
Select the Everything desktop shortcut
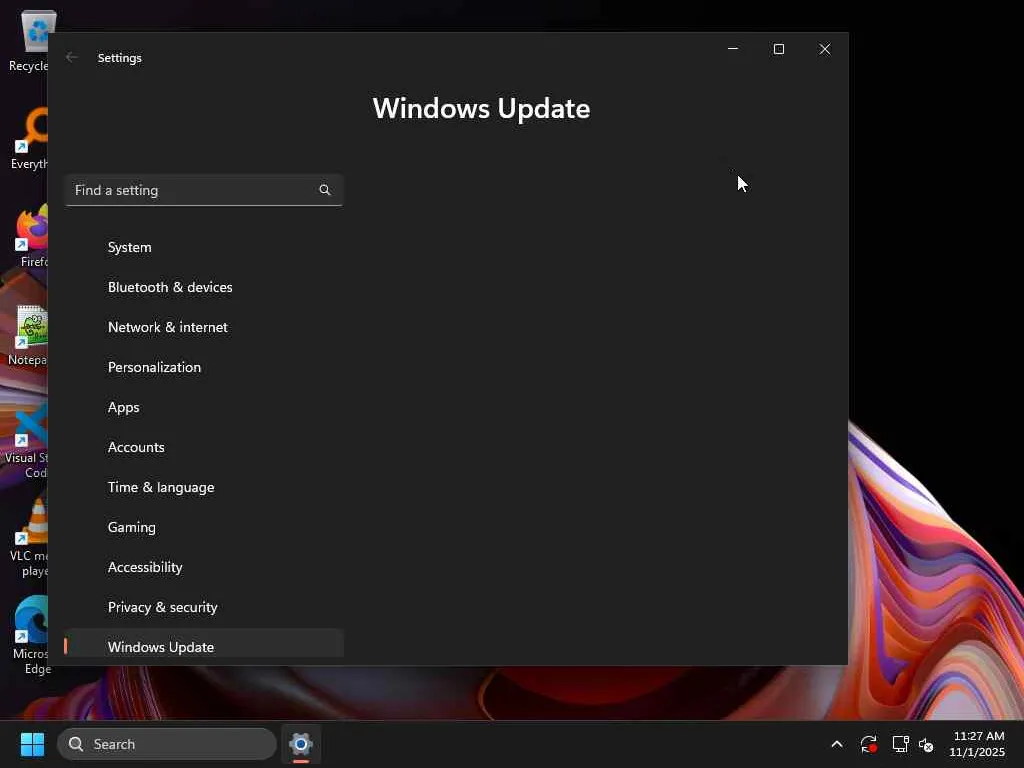pos(29,138)
